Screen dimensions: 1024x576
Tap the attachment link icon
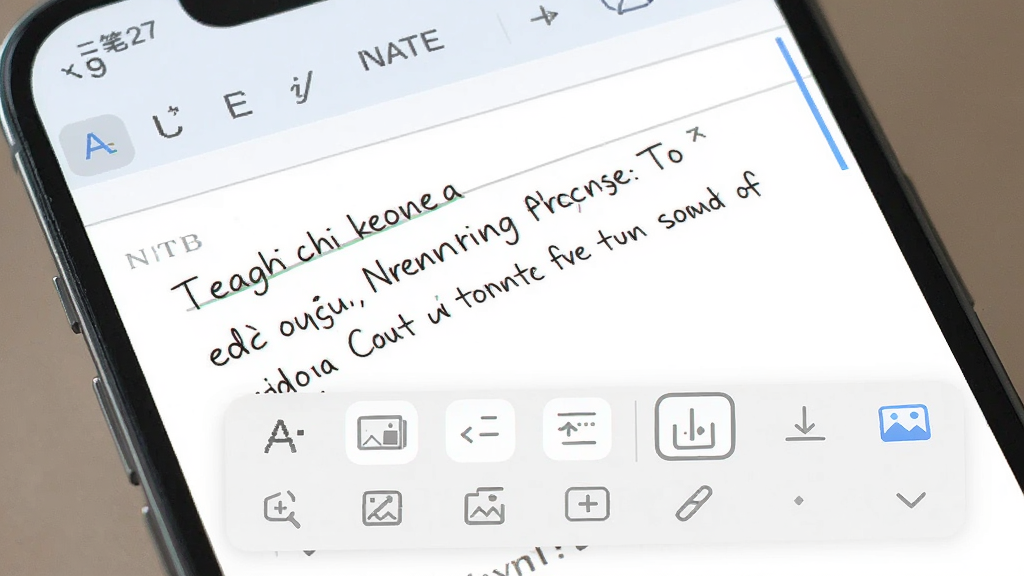pos(693,503)
